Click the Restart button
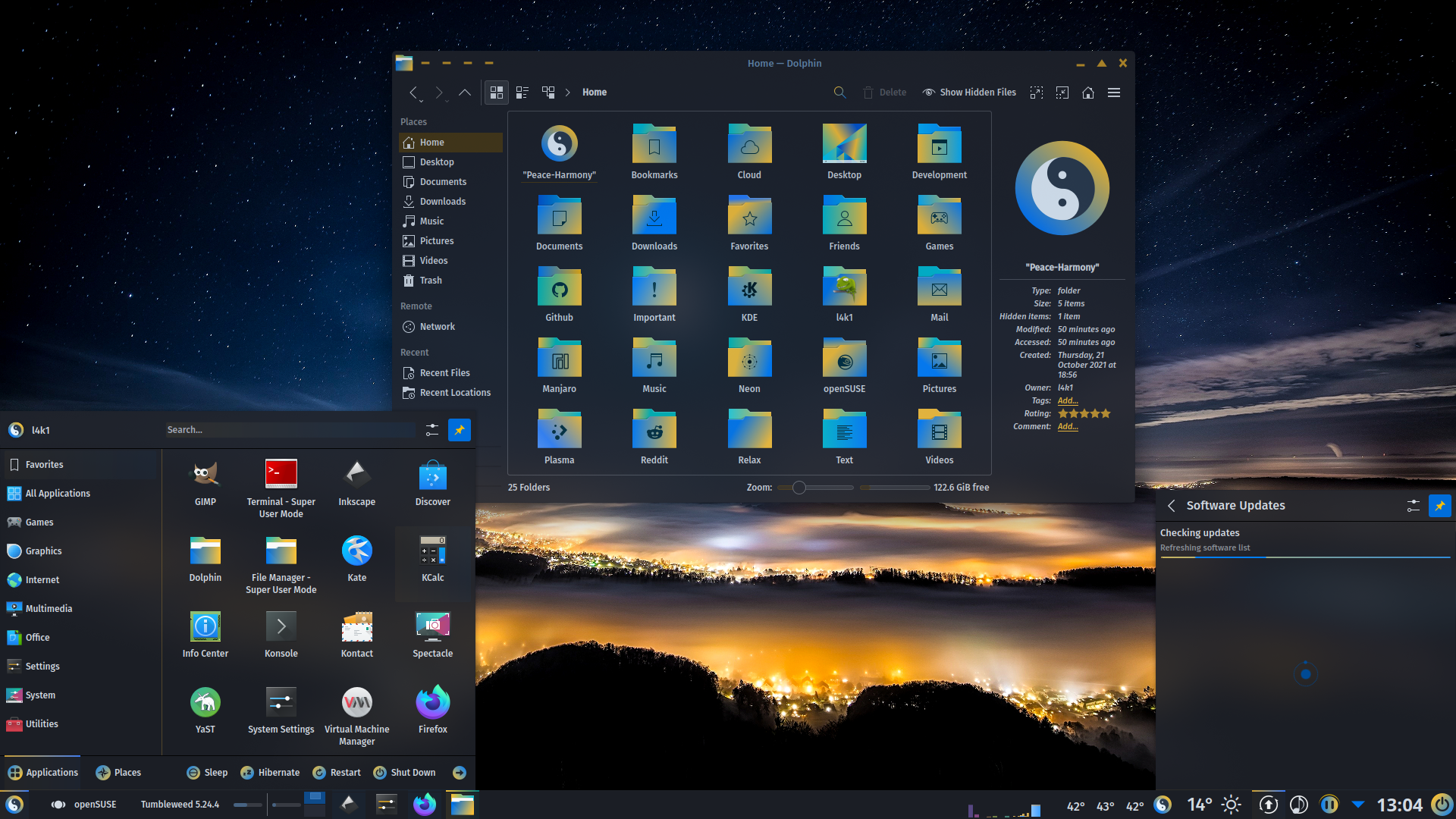Image resolution: width=1456 pixels, height=819 pixels. [337, 773]
